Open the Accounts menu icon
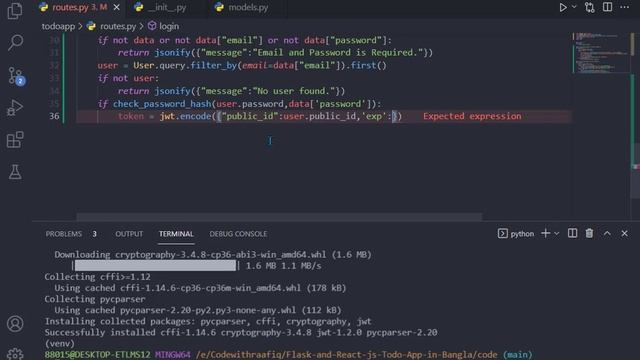 tap(15, 324)
